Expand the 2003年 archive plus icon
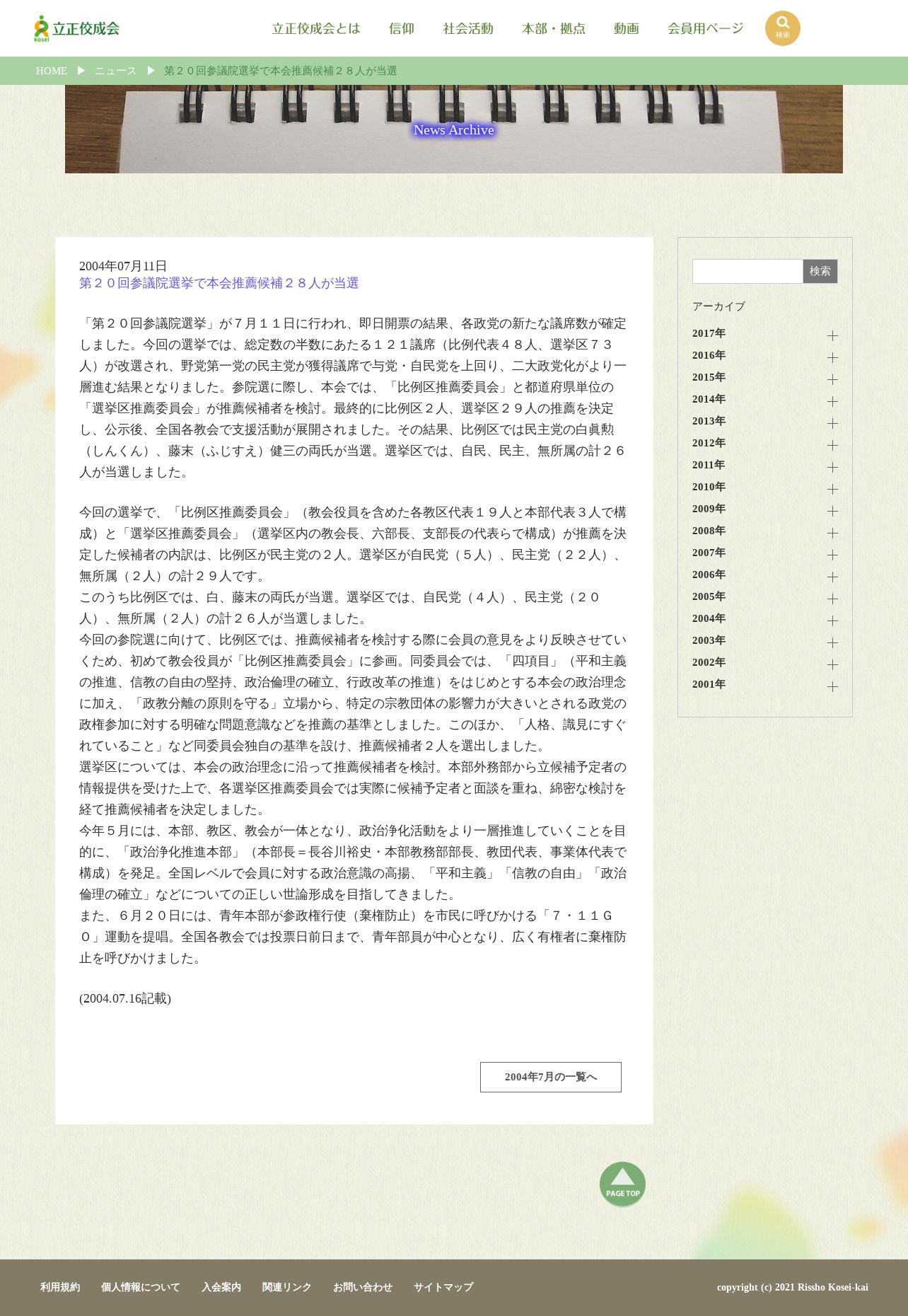This screenshot has height=1316, width=908. [x=832, y=642]
